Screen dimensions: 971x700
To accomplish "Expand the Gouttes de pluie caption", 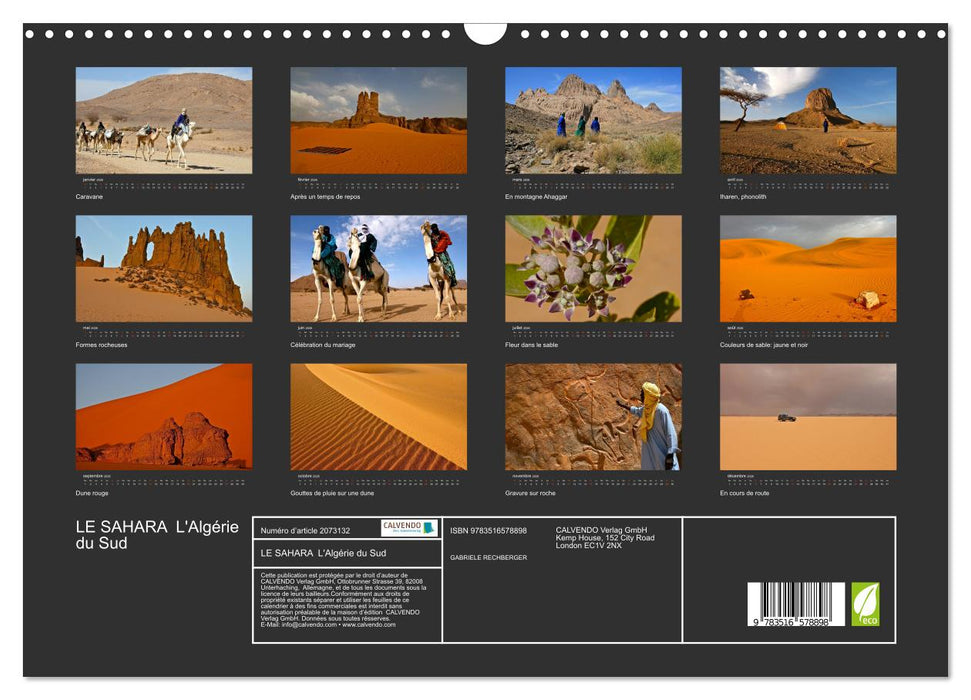I will pos(332,492).
